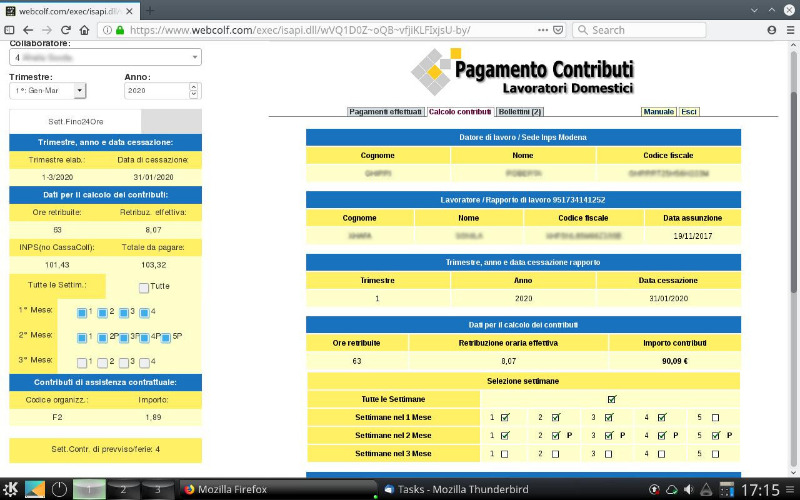Open the Bollettini (2) tab
This screenshot has width=800, height=500.
coord(520,112)
